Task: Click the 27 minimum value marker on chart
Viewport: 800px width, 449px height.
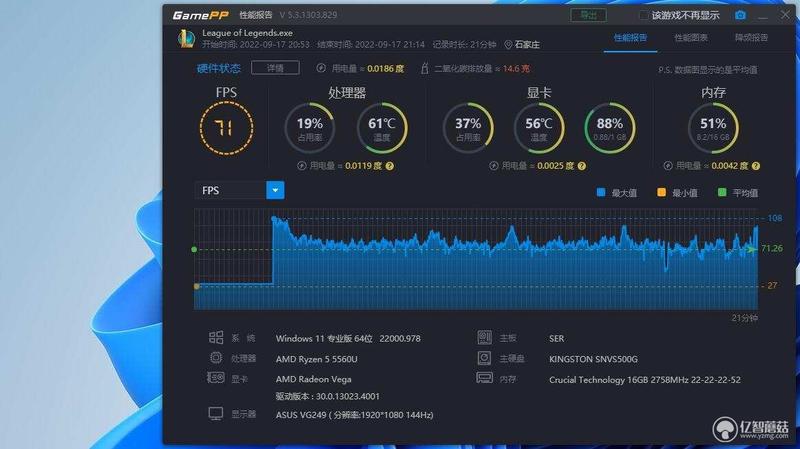Action: tap(772, 286)
